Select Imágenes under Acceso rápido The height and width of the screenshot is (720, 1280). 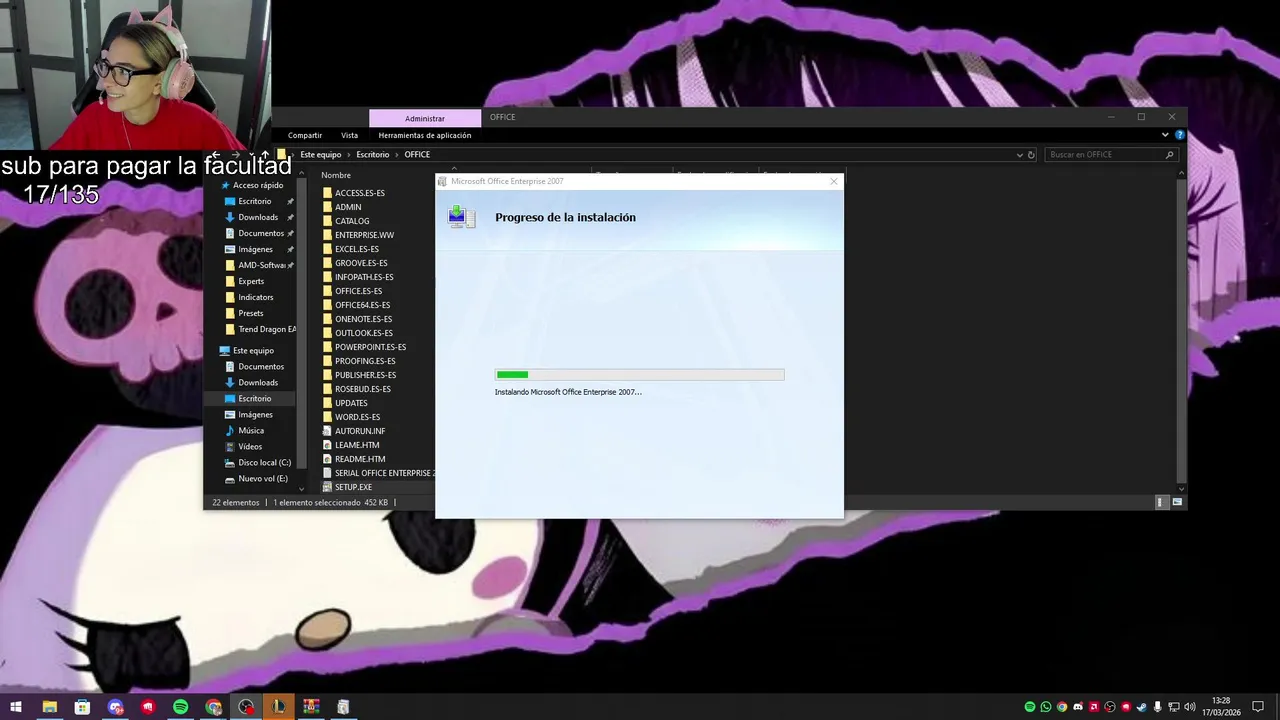pos(255,249)
